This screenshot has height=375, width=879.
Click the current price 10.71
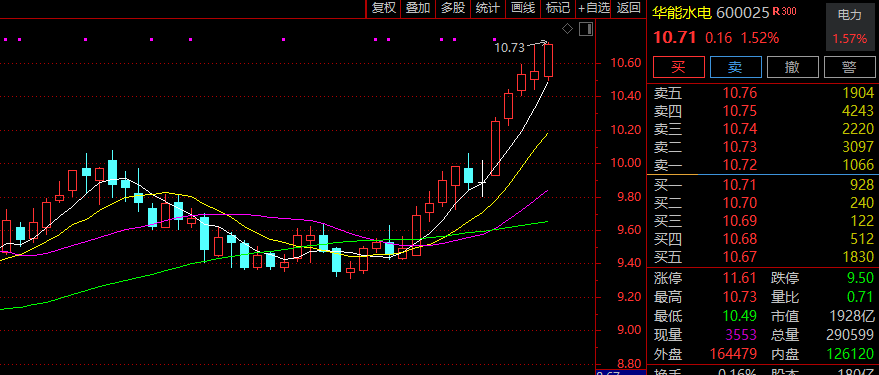pyautogui.click(x=675, y=38)
